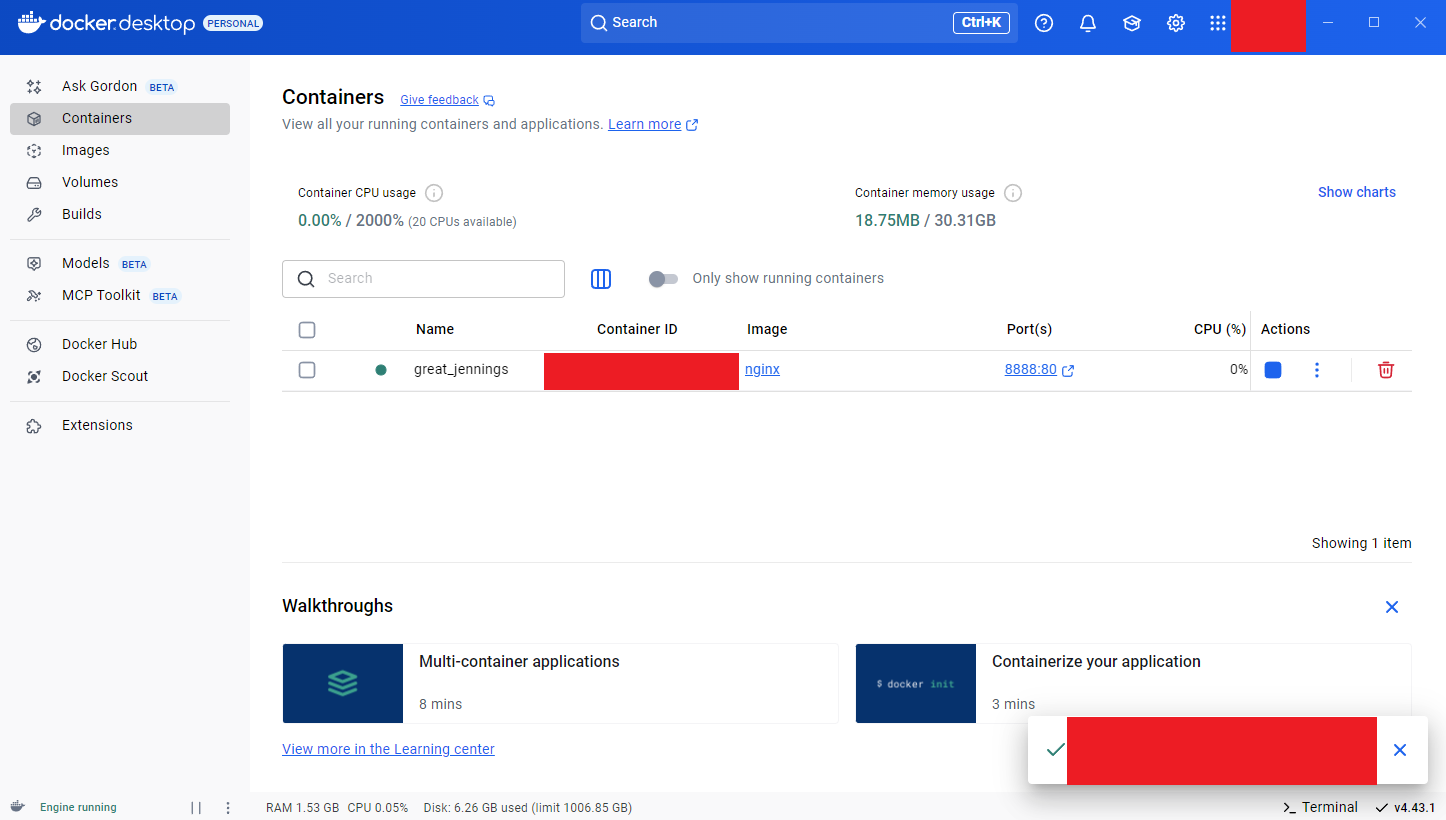Open Models beta section
The image size is (1446, 820).
[x=120, y=264]
